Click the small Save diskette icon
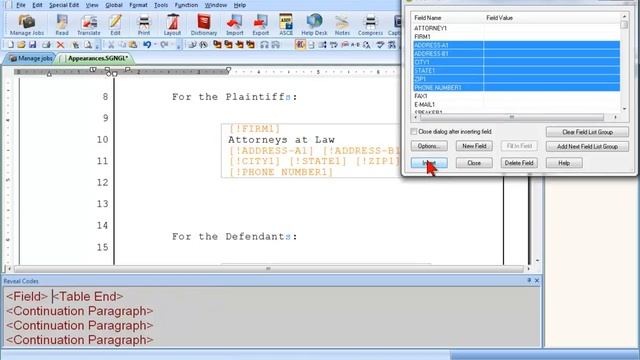This screenshot has height=360, width=640. [32, 44]
